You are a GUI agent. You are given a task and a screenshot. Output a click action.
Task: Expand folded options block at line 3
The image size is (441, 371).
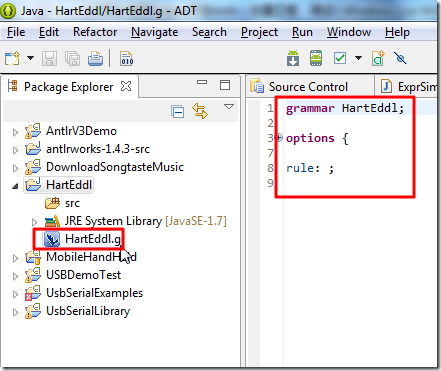coord(279,137)
